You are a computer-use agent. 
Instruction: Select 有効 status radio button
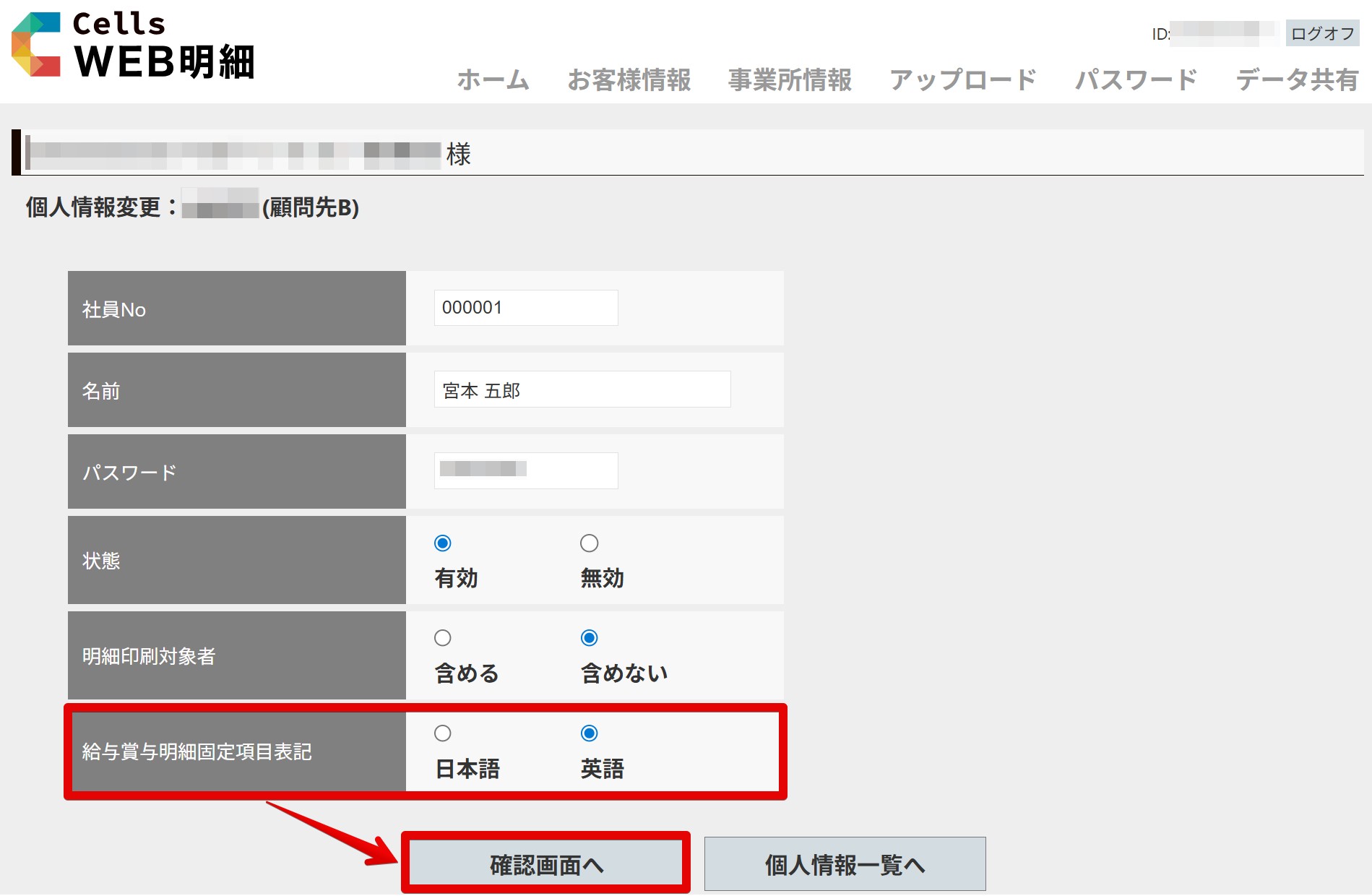point(443,543)
